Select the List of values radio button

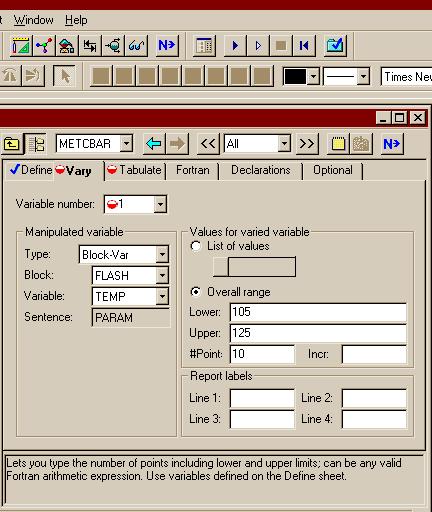point(196,246)
